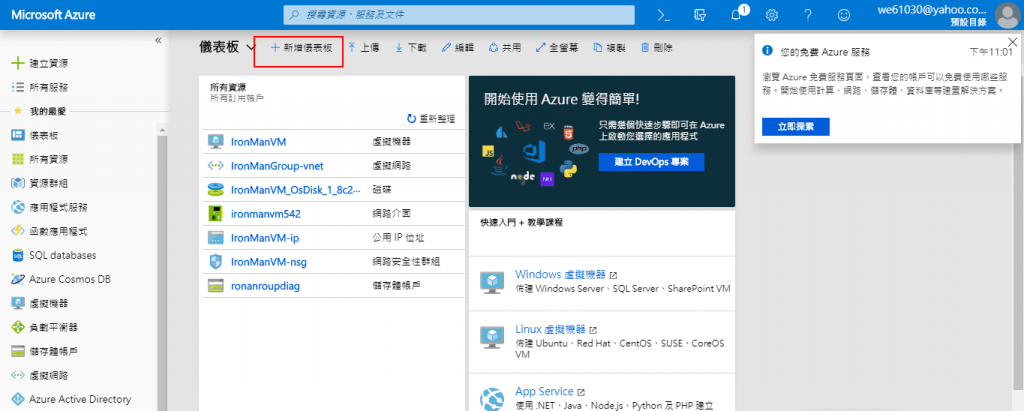Open the IronManVM-ip link

point(265,238)
